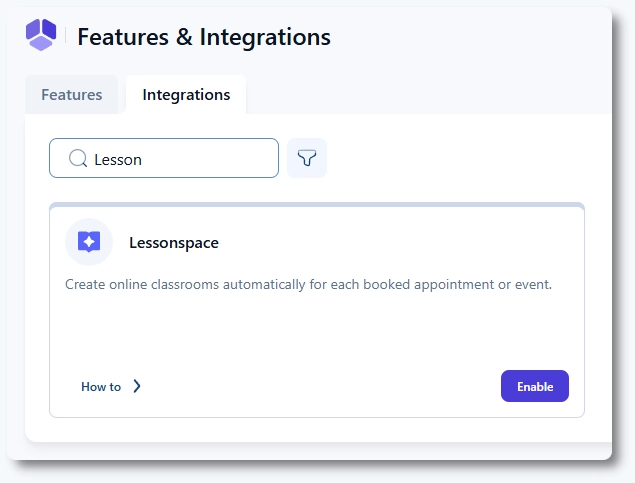Click the purple cube app logo

tap(41, 35)
